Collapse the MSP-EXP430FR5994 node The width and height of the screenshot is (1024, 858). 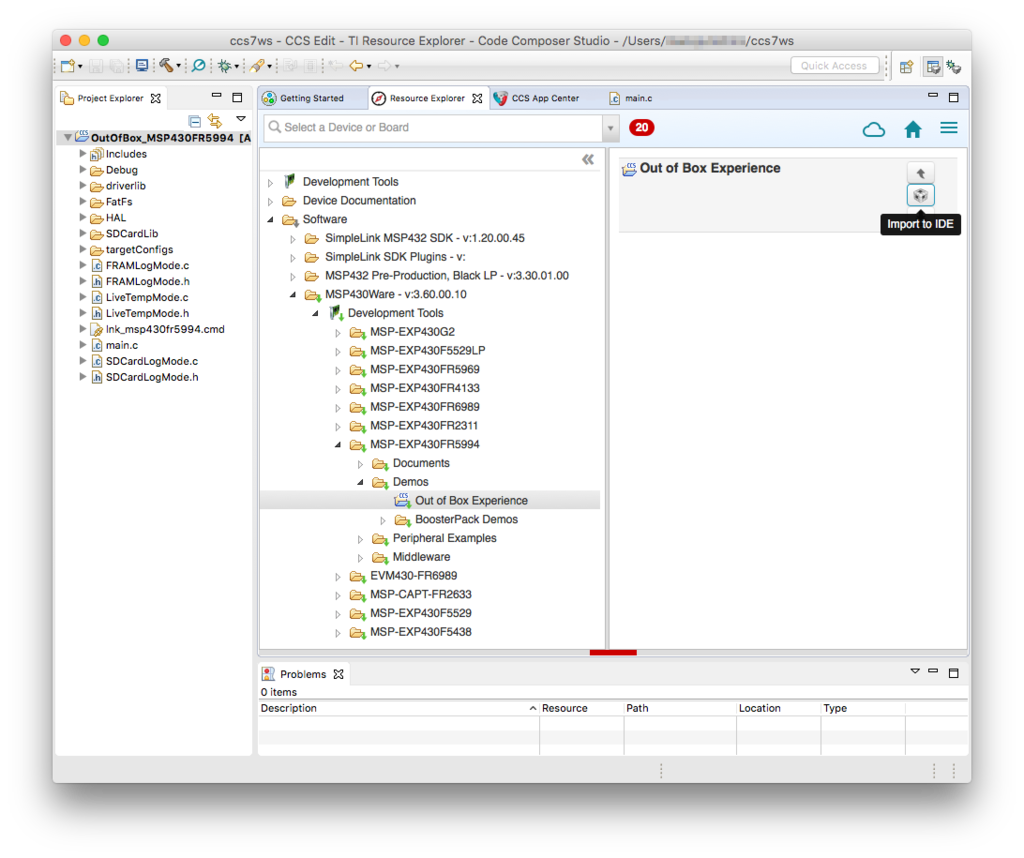click(338, 445)
